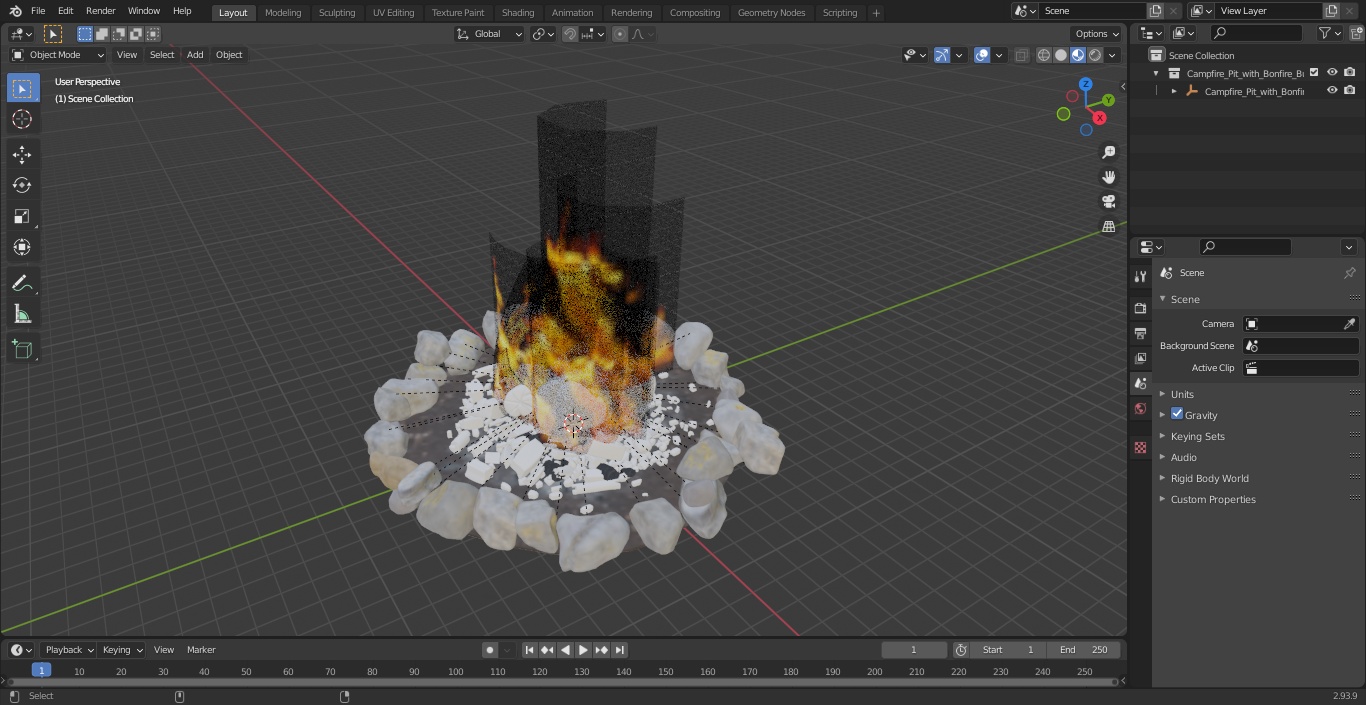This screenshot has height=705, width=1366.
Task: Click new scene duplicate icon beside Scene
Action: (1155, 11)
